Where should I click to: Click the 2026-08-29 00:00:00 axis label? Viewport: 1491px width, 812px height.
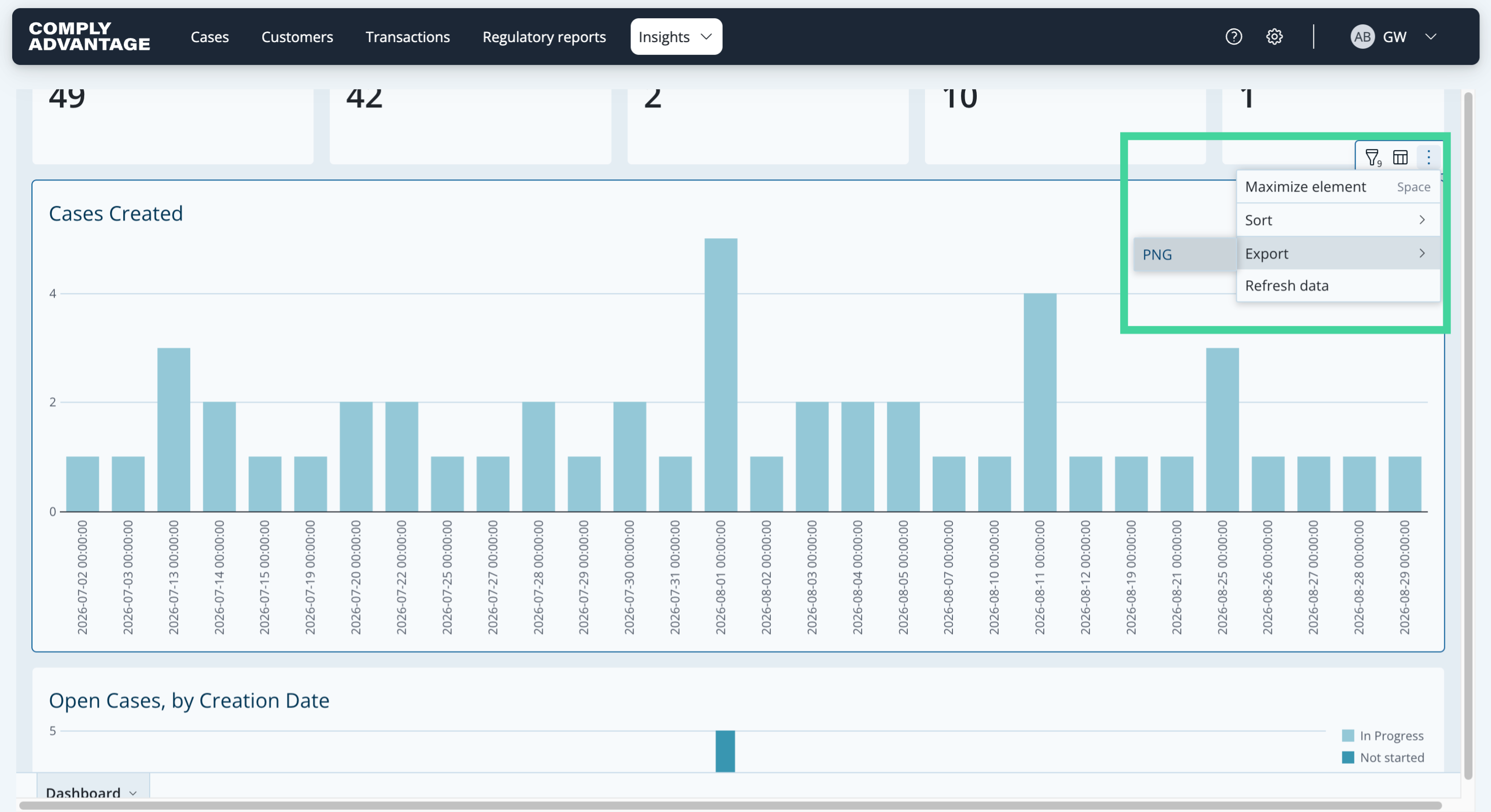(1404, 577)
